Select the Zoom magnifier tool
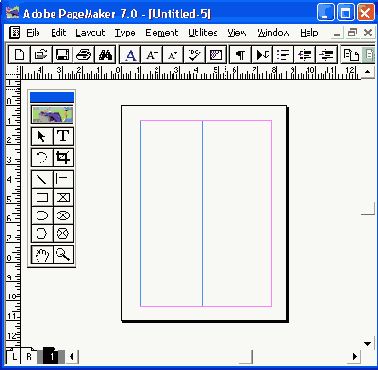This screenshot has height=370, width=378. coord(63,255)
